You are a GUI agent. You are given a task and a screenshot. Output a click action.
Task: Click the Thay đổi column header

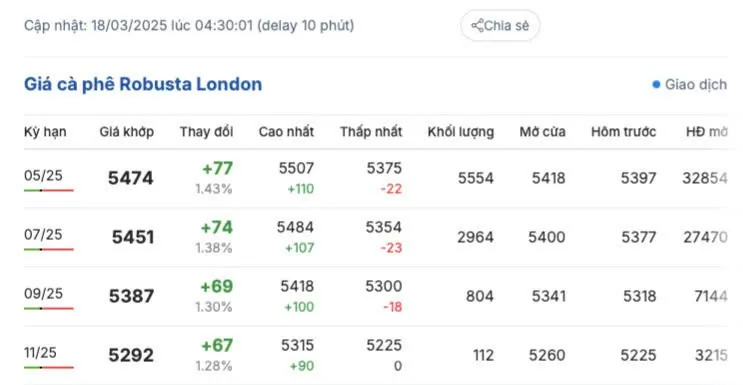[x=206, y=131]
